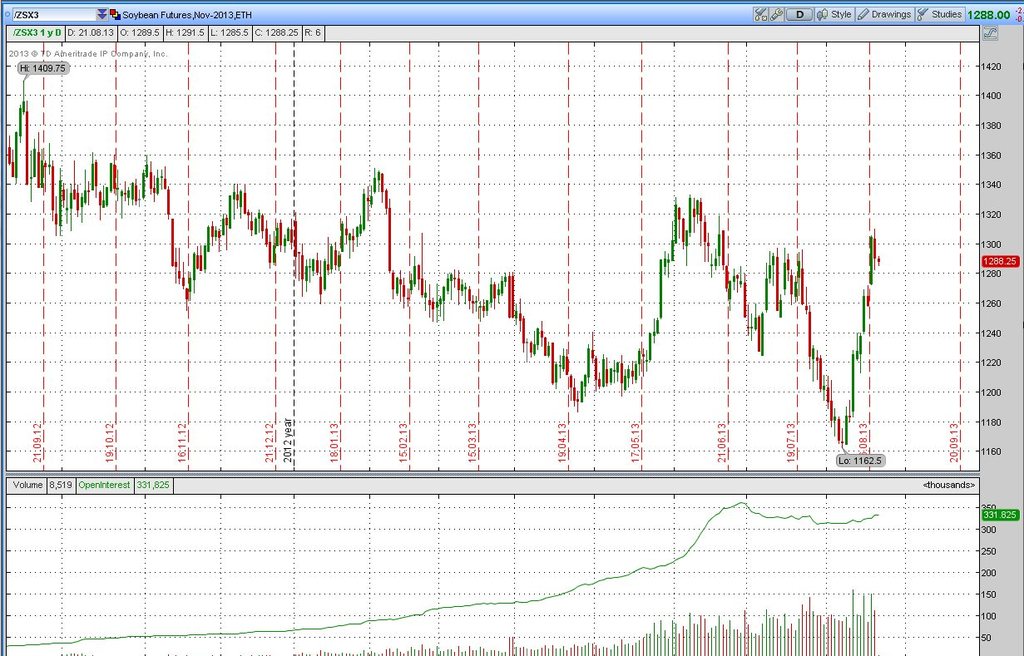
Task: Open the Studies menu
Action: click(946, 15)
